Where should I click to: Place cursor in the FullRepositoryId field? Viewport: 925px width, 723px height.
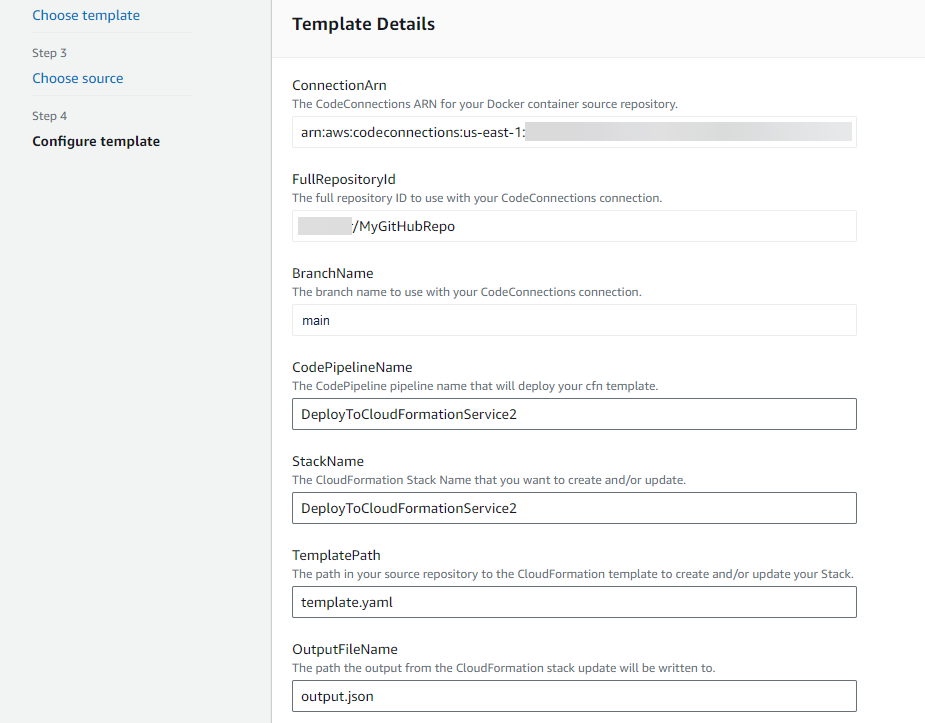coord(573,226)
